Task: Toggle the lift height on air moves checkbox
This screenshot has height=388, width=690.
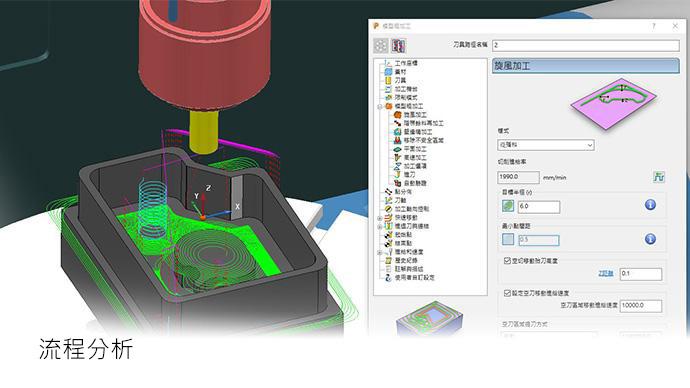Action: click(x=507, y=261)
